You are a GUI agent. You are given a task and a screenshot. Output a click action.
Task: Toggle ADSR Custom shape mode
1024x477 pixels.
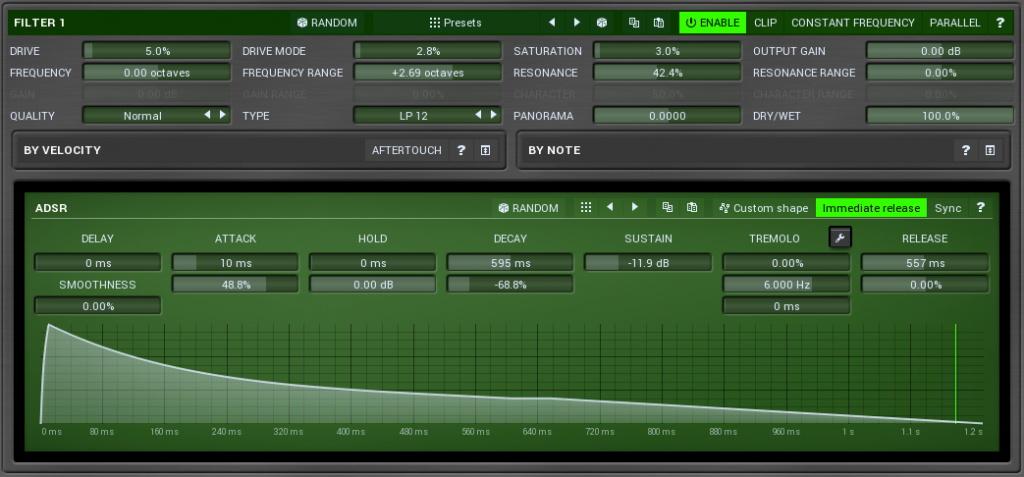click(763, 208)
